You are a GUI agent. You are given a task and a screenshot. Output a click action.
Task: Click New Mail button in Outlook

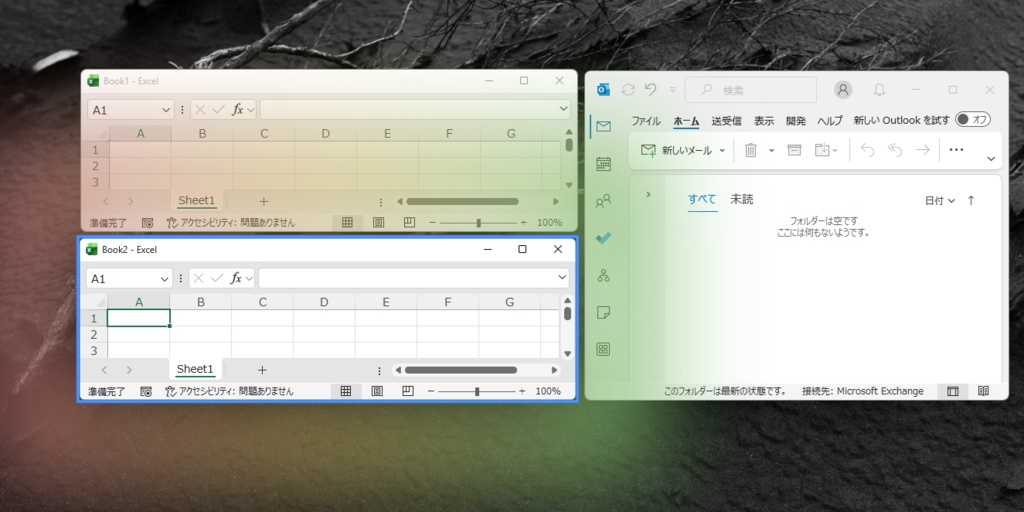tap(675, 150)
